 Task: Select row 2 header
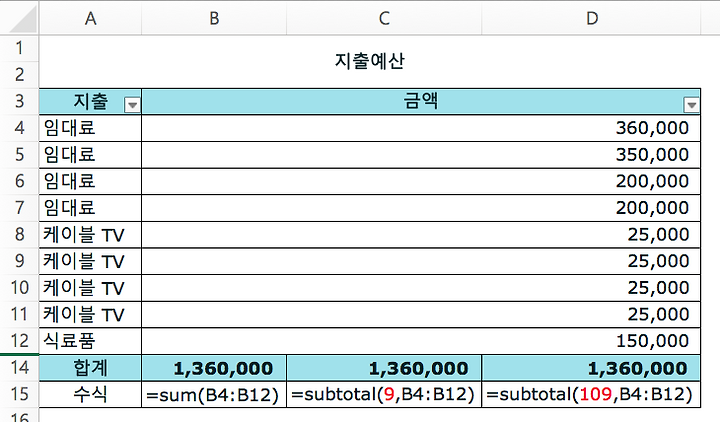19,74
